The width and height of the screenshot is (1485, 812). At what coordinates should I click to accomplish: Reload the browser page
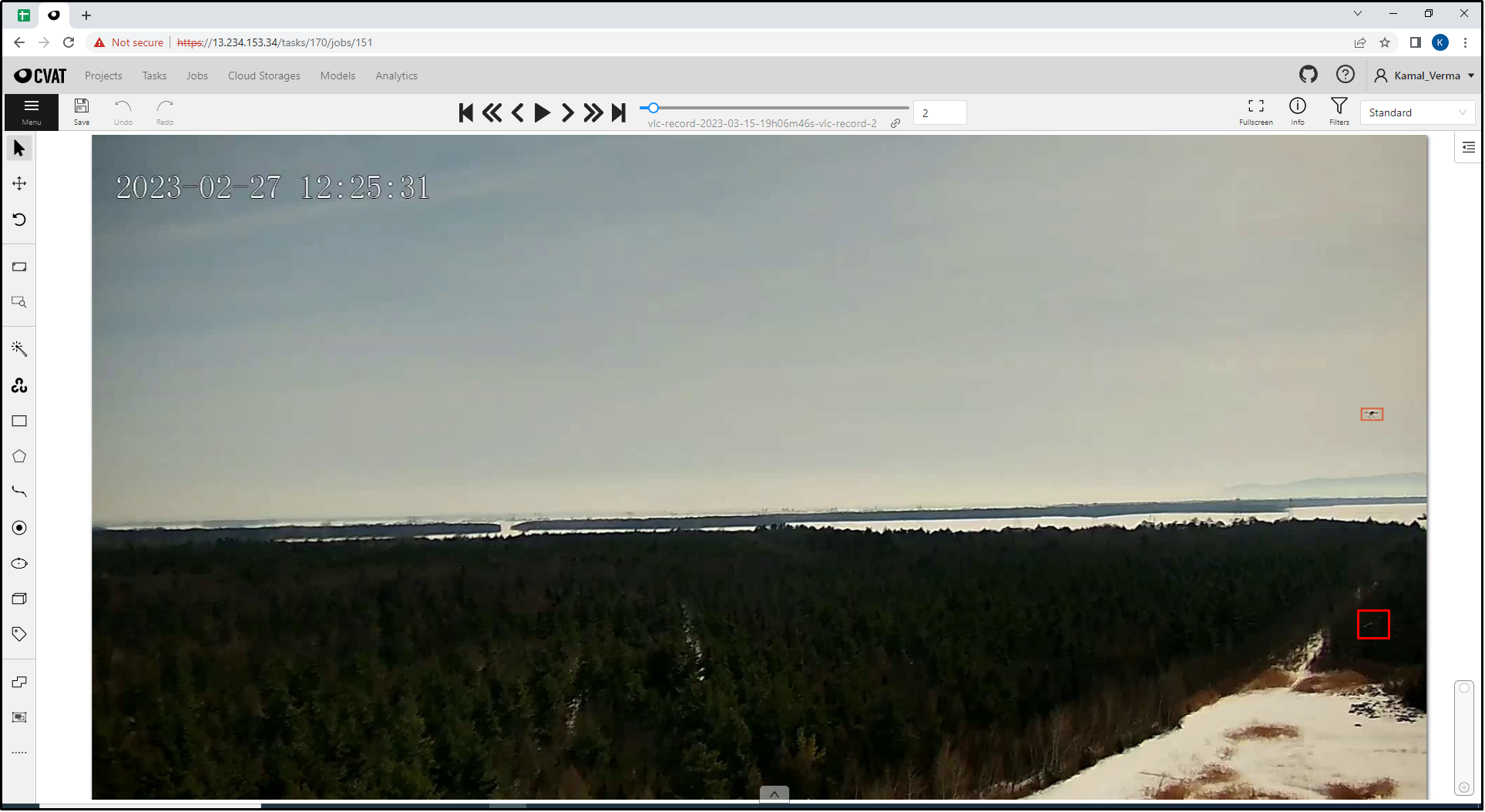tap(69, 42)
